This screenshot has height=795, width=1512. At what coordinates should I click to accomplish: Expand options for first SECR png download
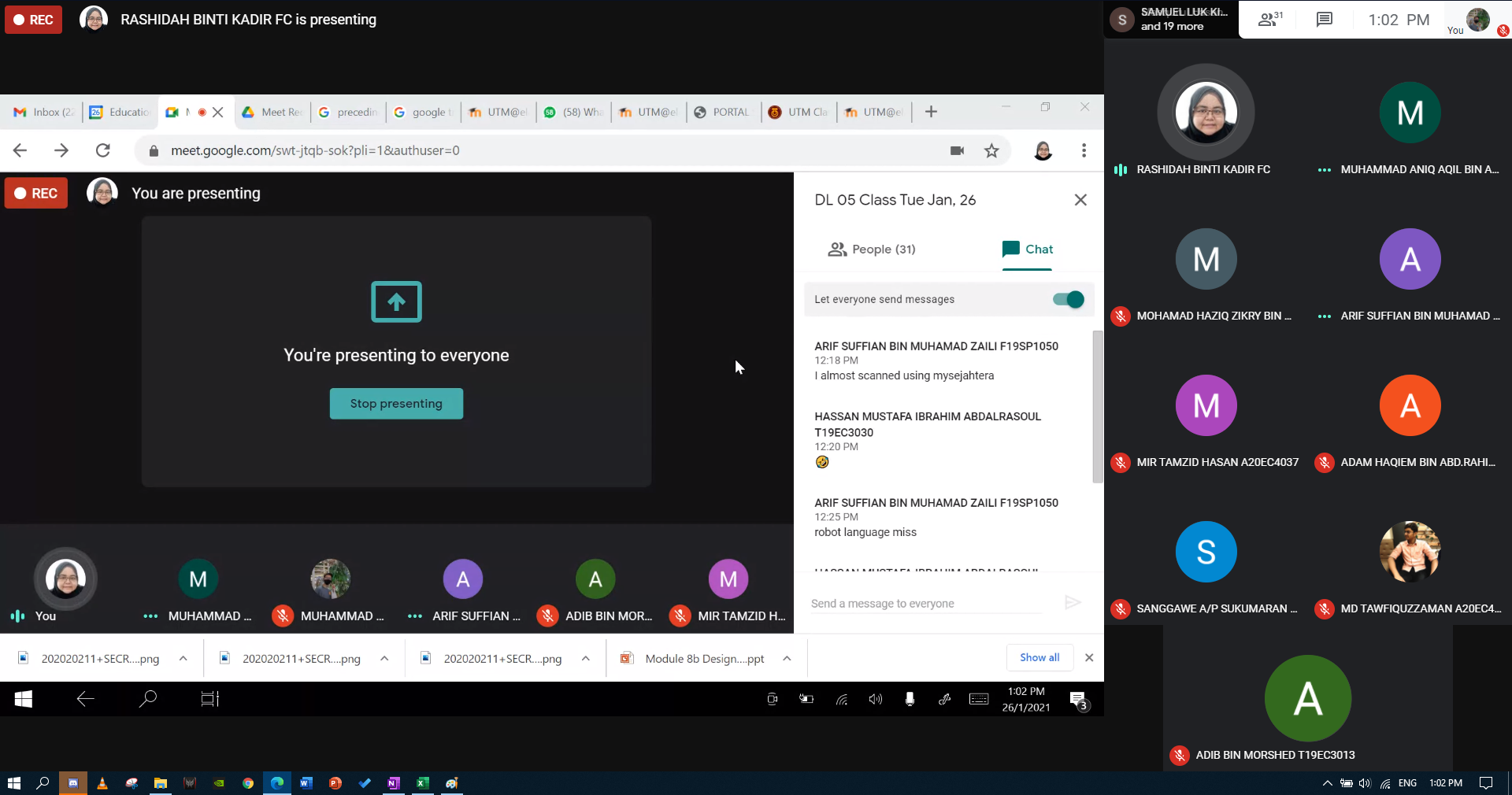pyautogui.click(x=183, y=658)
